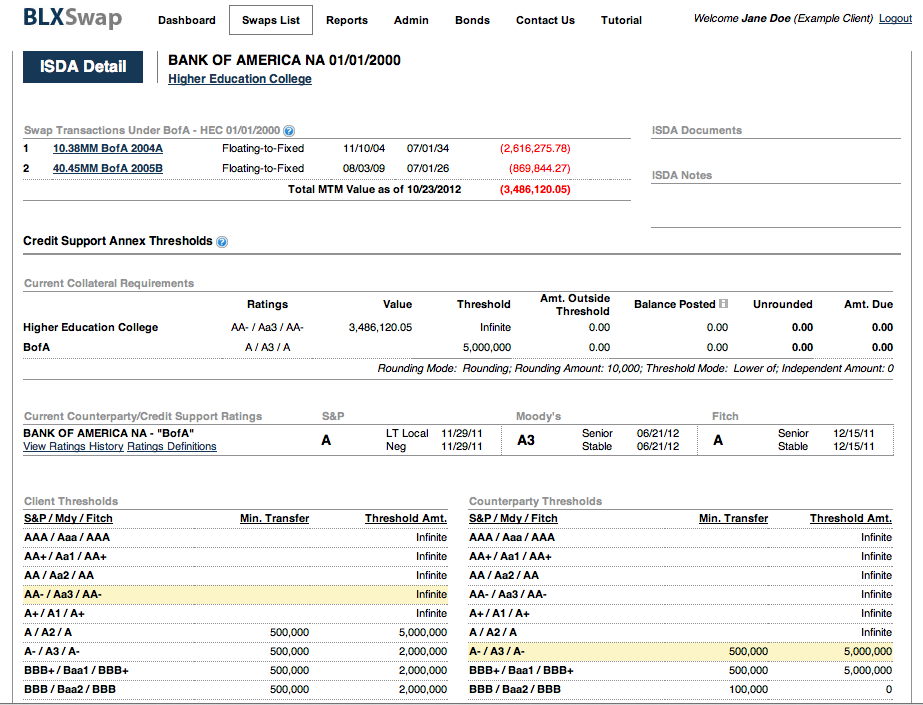Open the 10.38MM BofA 2004A swap
This screenshot has width=923, height=705.
click(108, 148)
